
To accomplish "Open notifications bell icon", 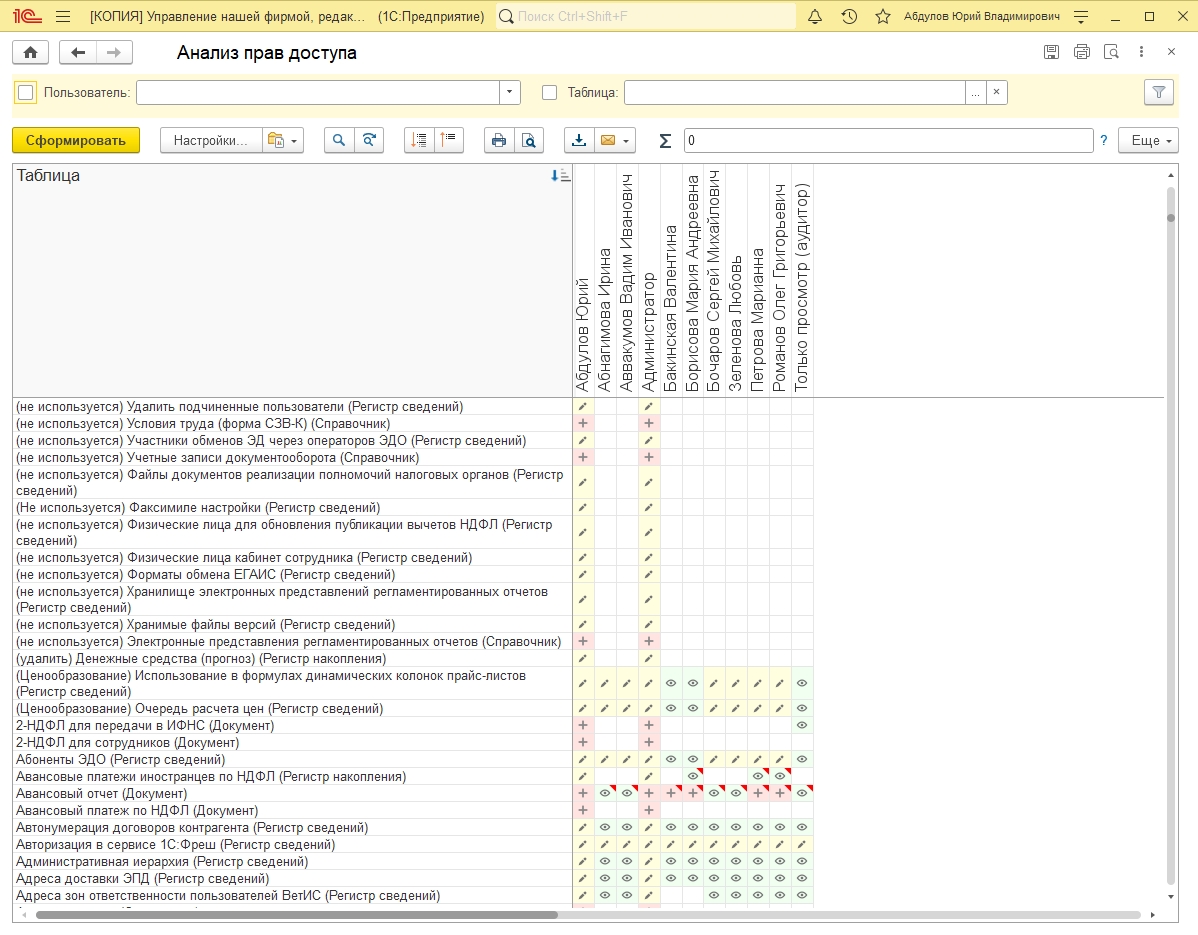I will click(x=815, y=16).
